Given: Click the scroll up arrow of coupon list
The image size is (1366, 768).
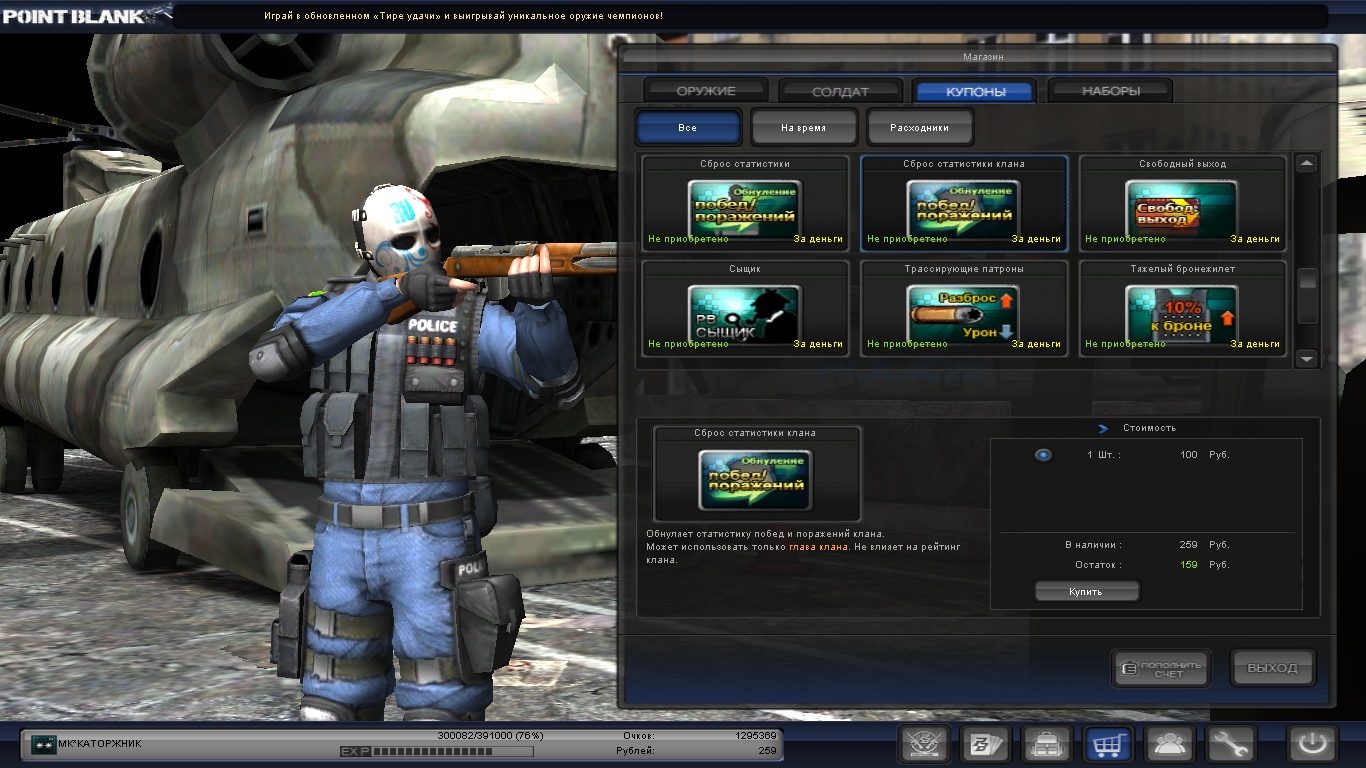Looking at the screenshot, I should click(x=1307, y=164).
